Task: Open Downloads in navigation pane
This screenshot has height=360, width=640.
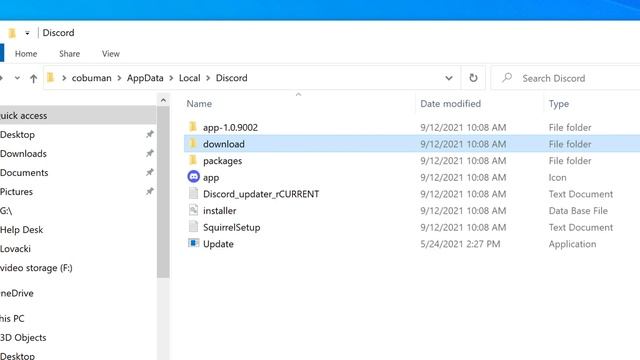Action: pos(23,153)
